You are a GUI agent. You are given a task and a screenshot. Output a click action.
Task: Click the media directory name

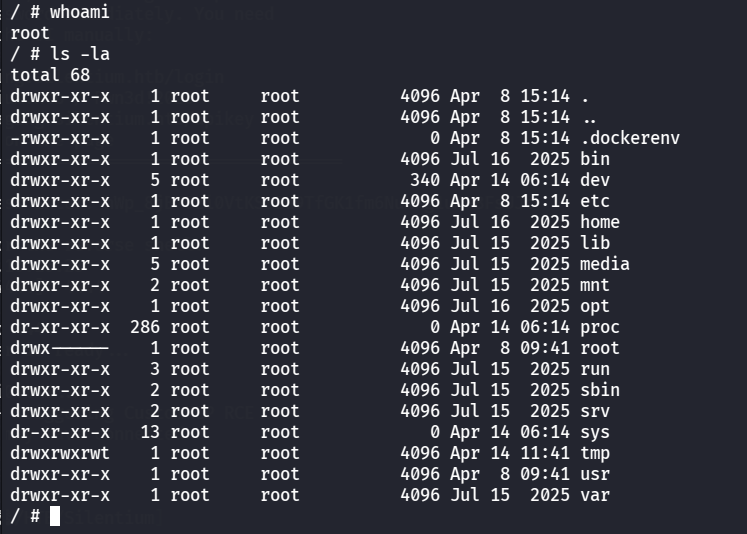pos(605,264)
